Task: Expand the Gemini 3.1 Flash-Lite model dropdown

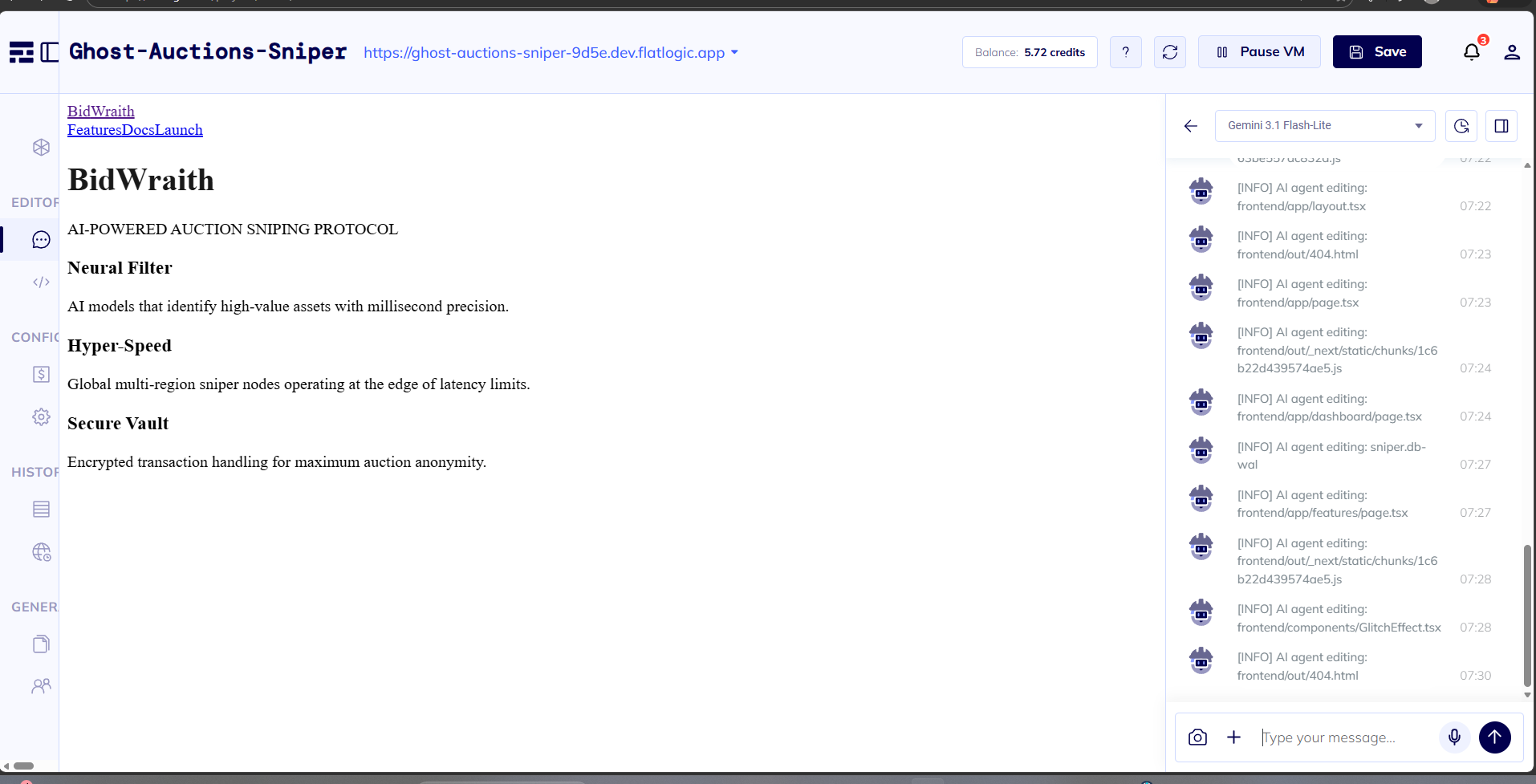Action: pyautogui.click(x=1325, y=126)
